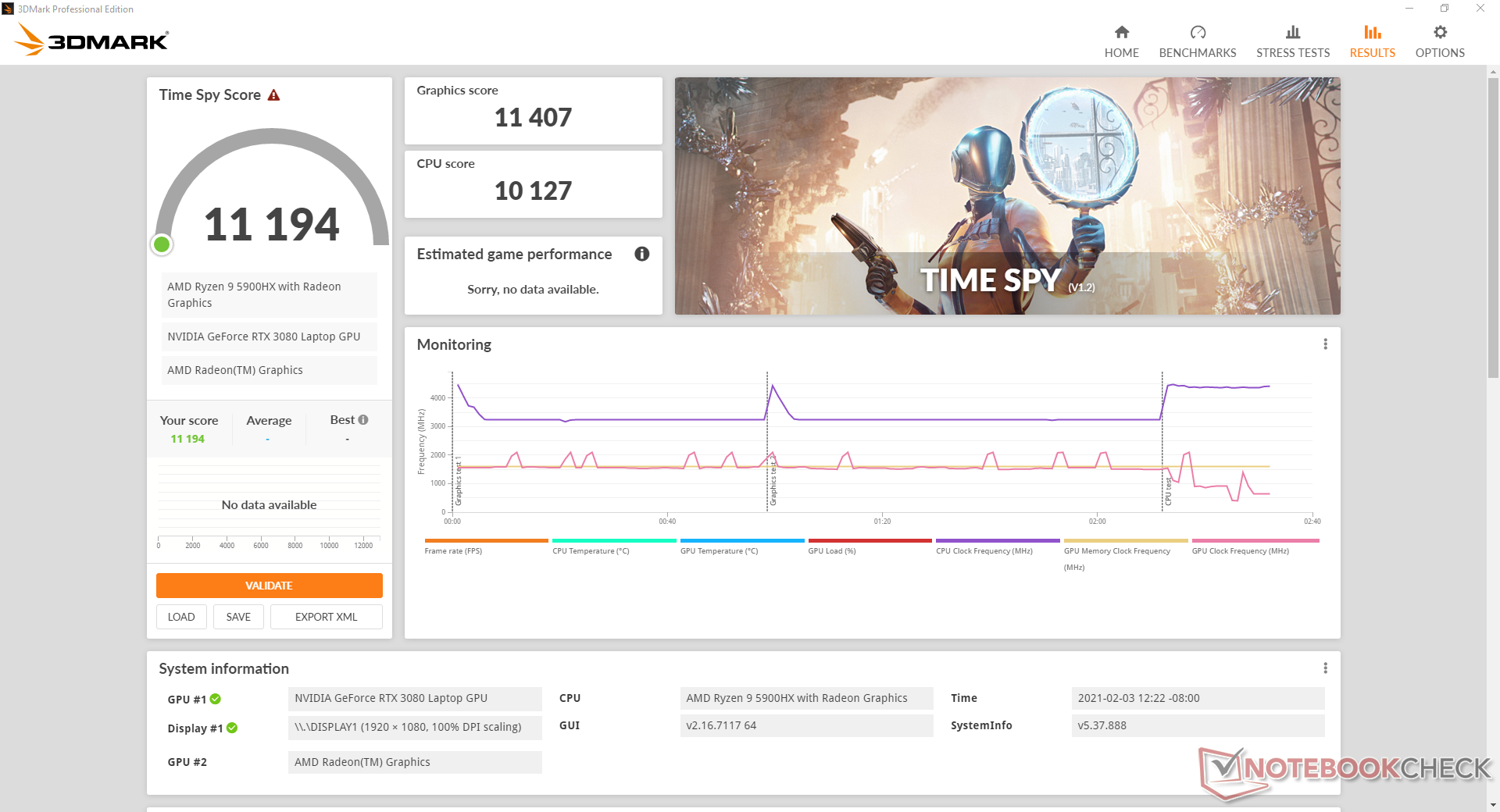Viewport: 1500px width, 812px height.
Task: Click the page vertical scrollbar
Action: [1493, 228]
